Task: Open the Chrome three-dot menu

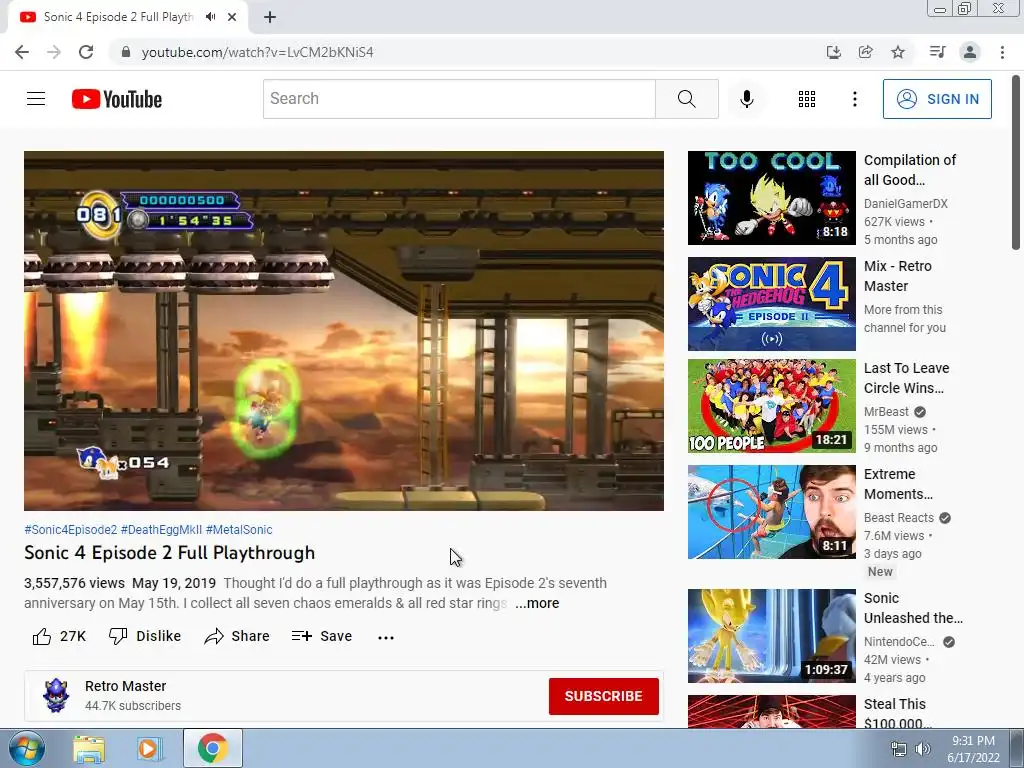Action: 1002,52
